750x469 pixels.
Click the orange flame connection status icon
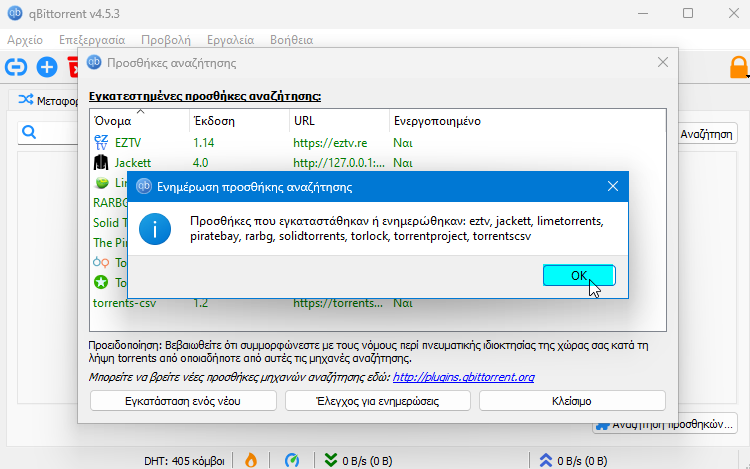(x=251, y=460)
